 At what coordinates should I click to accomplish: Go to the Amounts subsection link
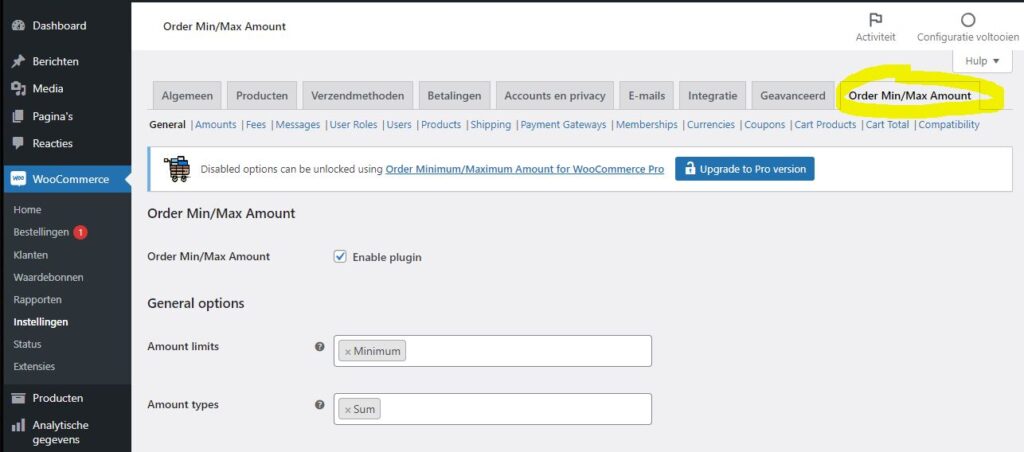coord(216,125)
